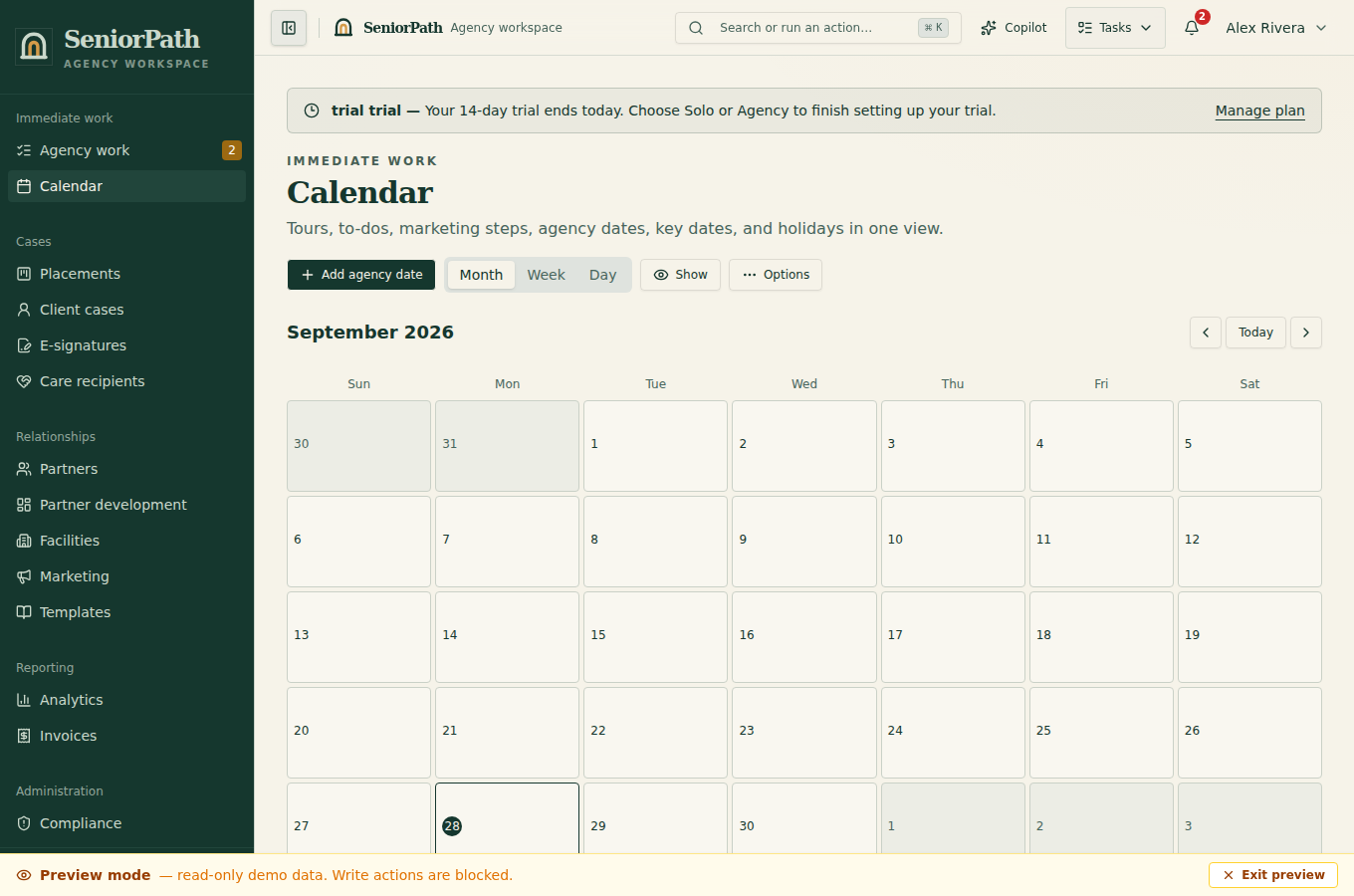Click the SeniorPath arch logo in sidebar
The width and height of the screenshot is (1354, 896).
pos(34,47)
